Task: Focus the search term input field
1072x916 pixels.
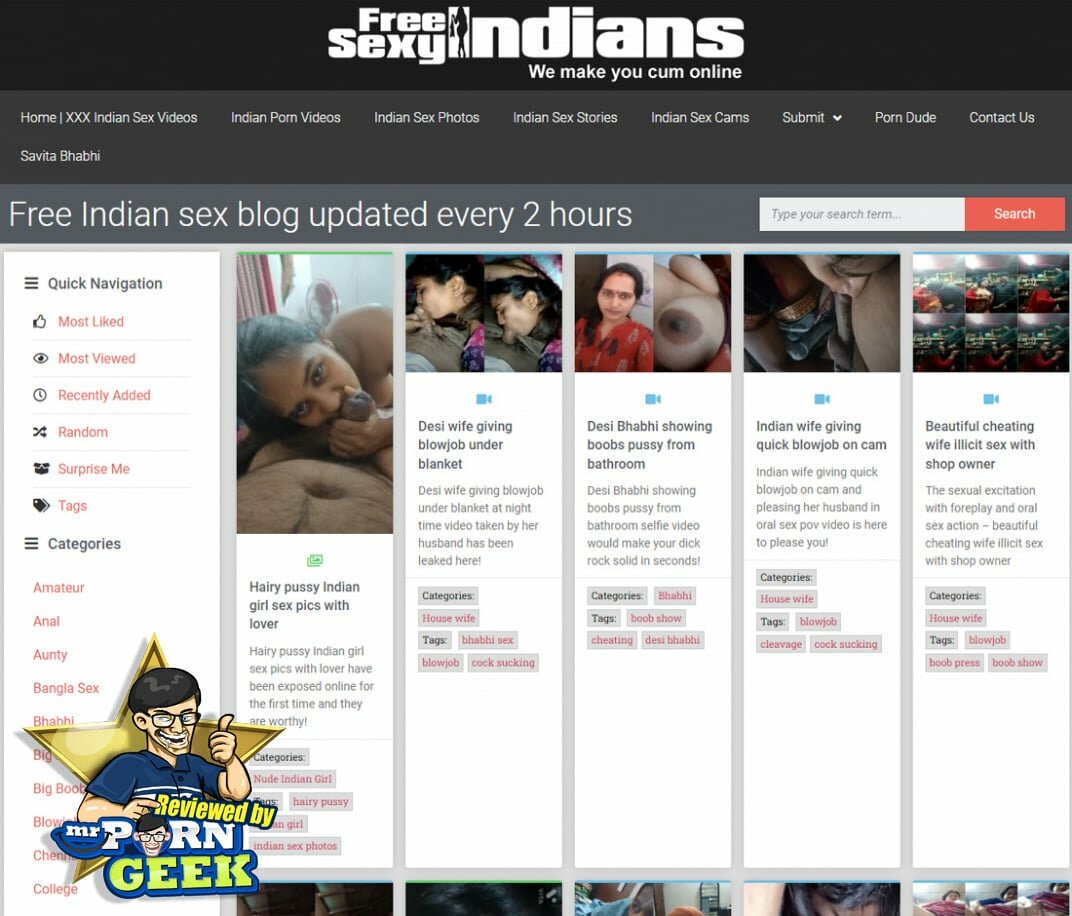Action: pyautogui.click(x=861, y=214)
